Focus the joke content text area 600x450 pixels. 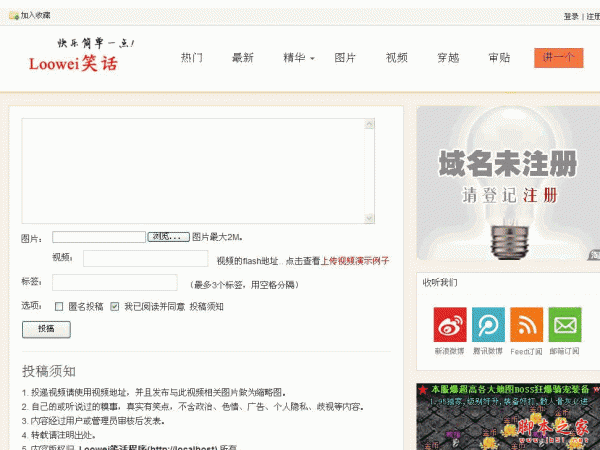[x=193, y=171]
